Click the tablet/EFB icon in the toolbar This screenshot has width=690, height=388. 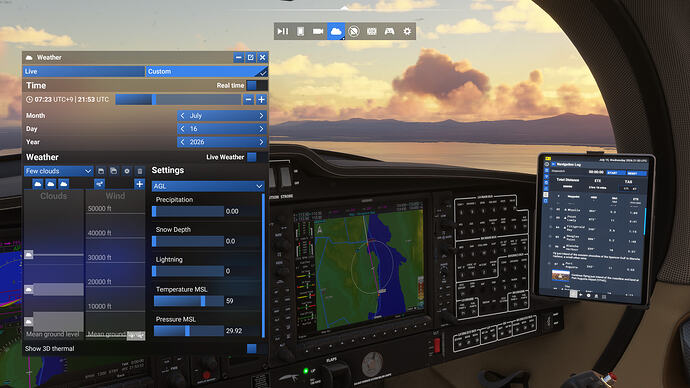pos(300,31)
